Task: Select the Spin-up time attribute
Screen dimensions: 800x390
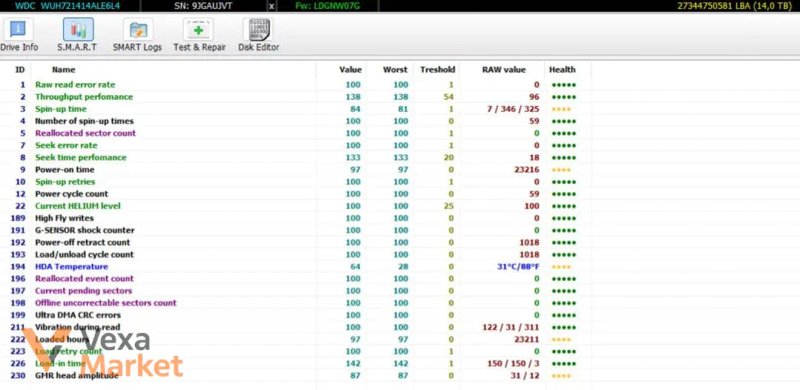Action: (61, 109)
